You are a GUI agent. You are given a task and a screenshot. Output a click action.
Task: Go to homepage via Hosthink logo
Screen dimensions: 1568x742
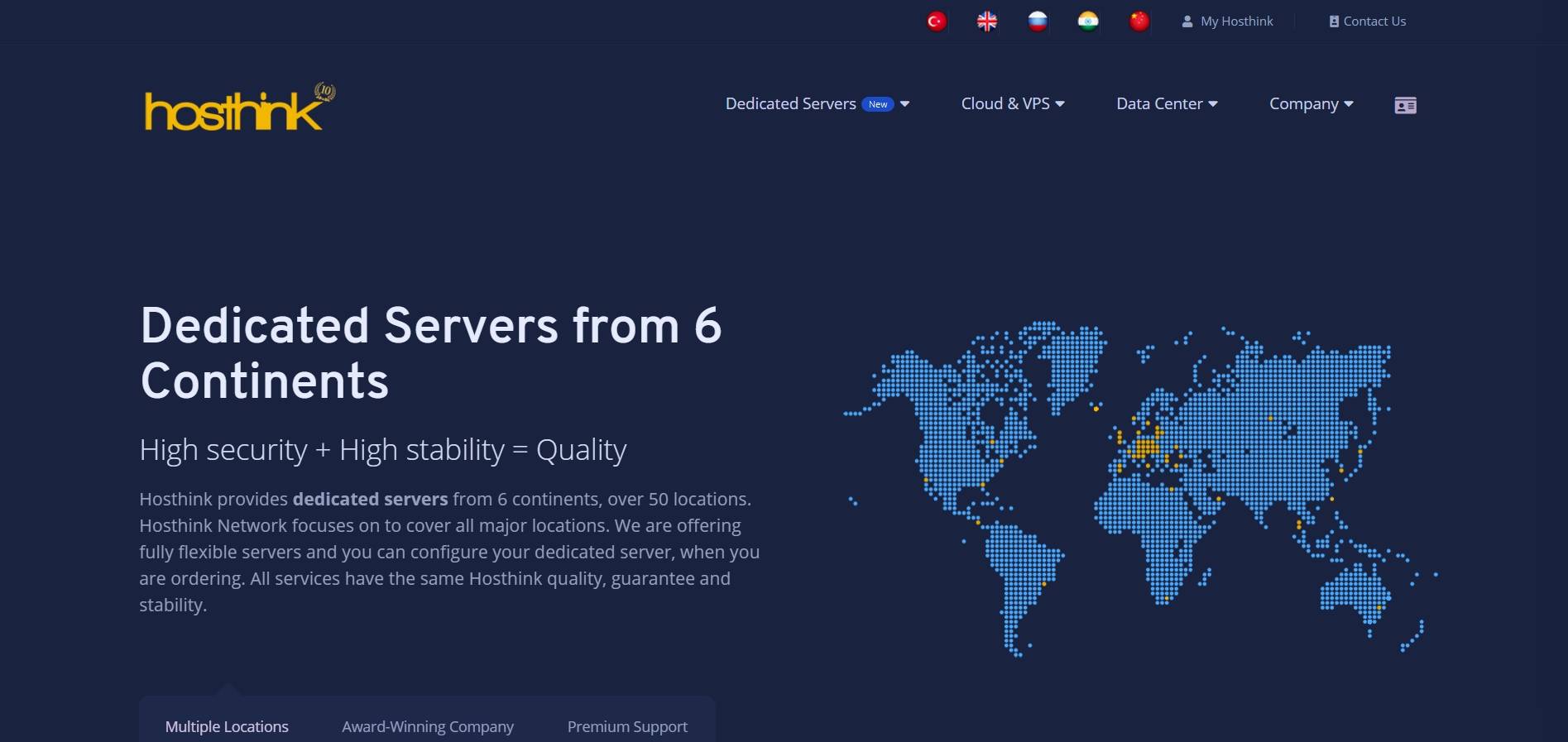coord(240,107)
